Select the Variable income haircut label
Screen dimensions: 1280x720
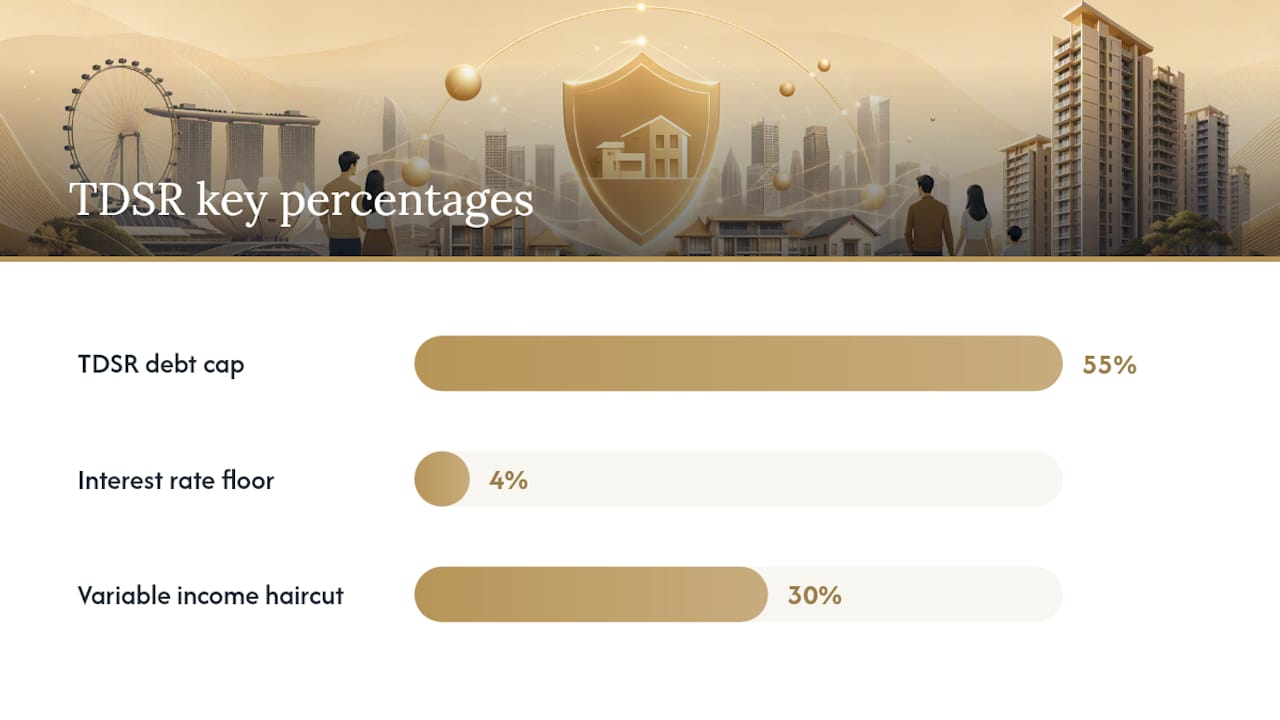click(x=211, y=596)
